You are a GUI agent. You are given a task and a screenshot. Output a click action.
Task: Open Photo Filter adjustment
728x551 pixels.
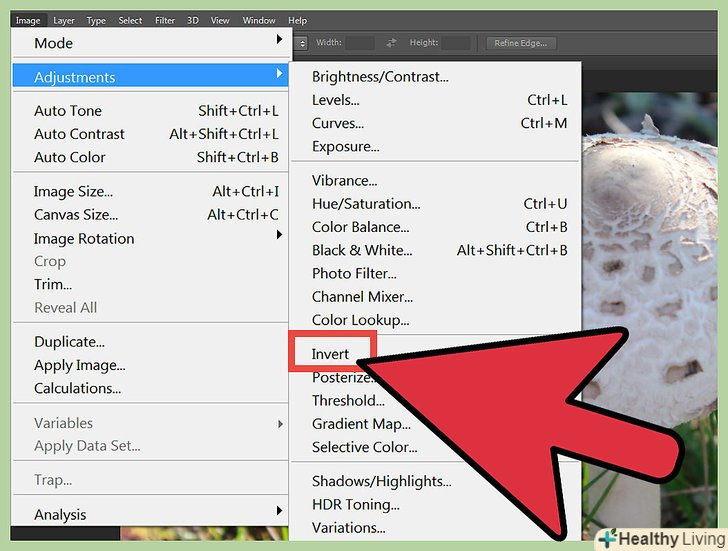(x=436, y=273)
